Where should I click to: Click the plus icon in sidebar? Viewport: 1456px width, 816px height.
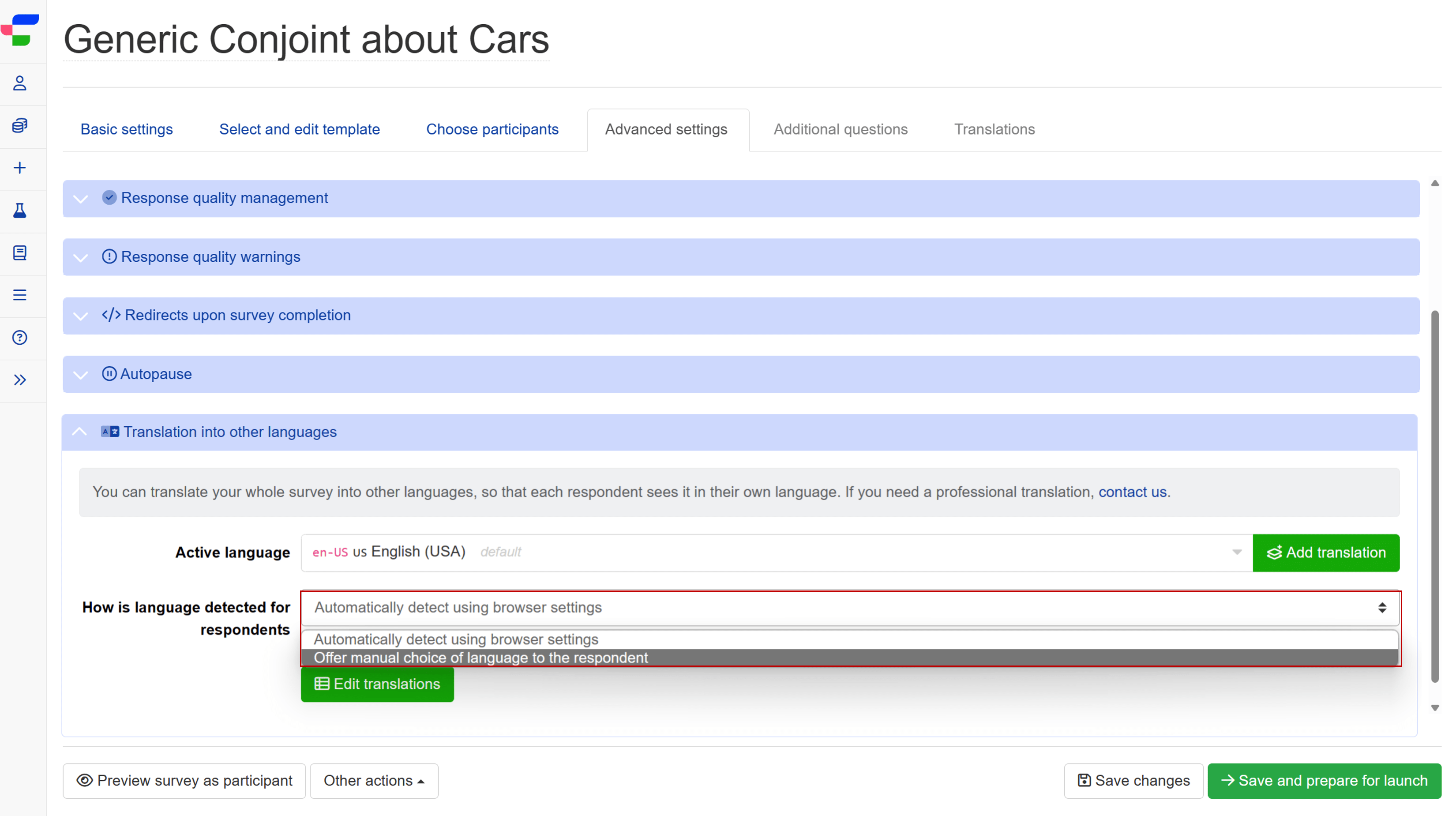coord(20,168)
